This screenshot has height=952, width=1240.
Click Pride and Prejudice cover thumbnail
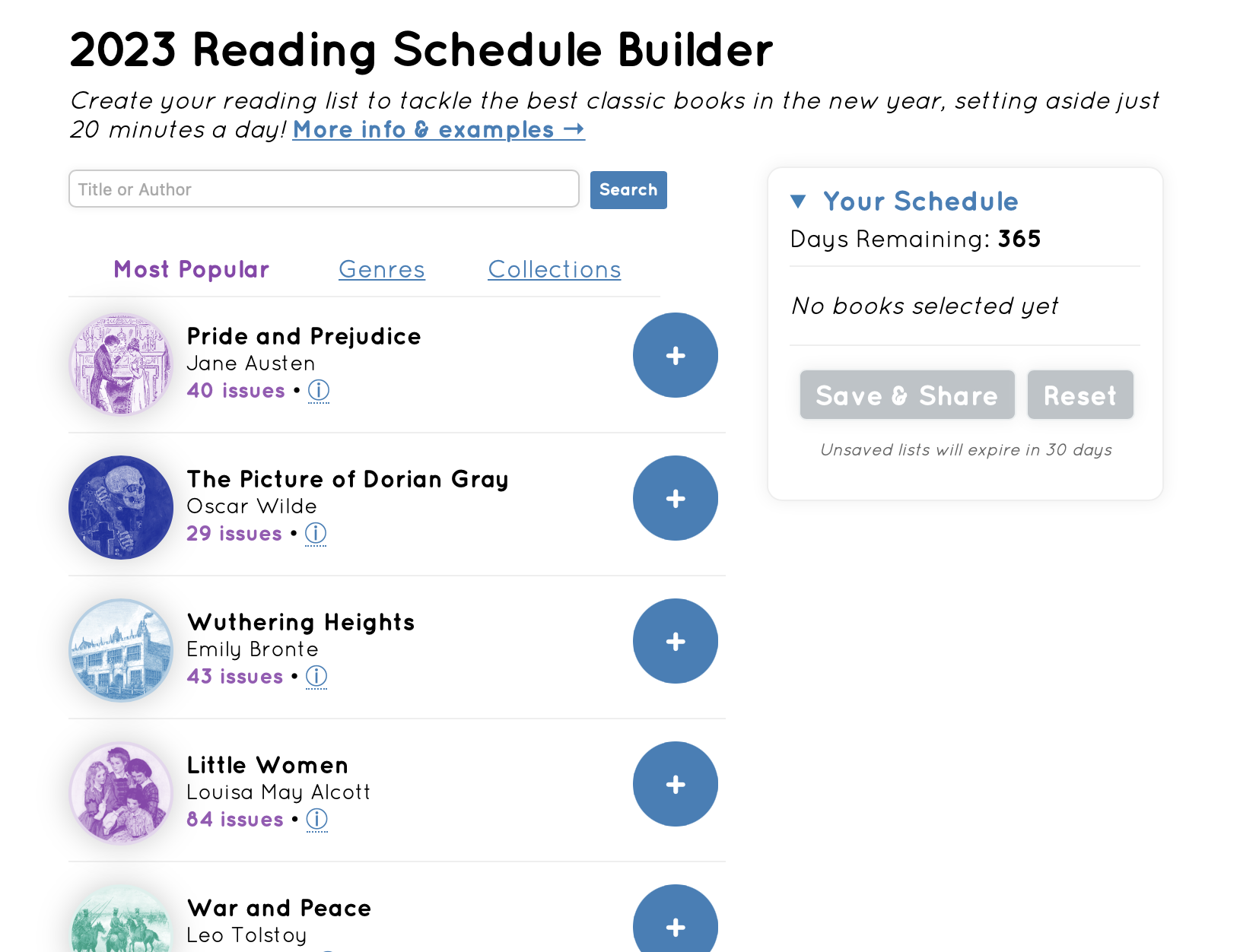(x=121, y=364)
